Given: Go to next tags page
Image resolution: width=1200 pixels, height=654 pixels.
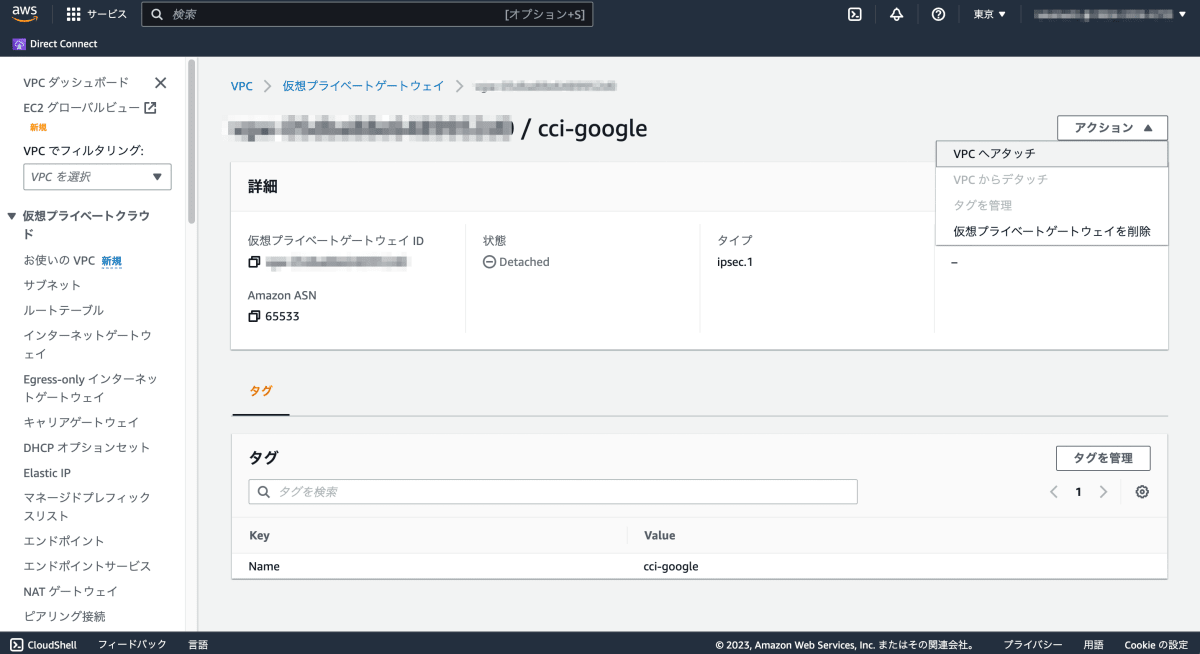Looking at the screenshot, I should click(1103, 492).
